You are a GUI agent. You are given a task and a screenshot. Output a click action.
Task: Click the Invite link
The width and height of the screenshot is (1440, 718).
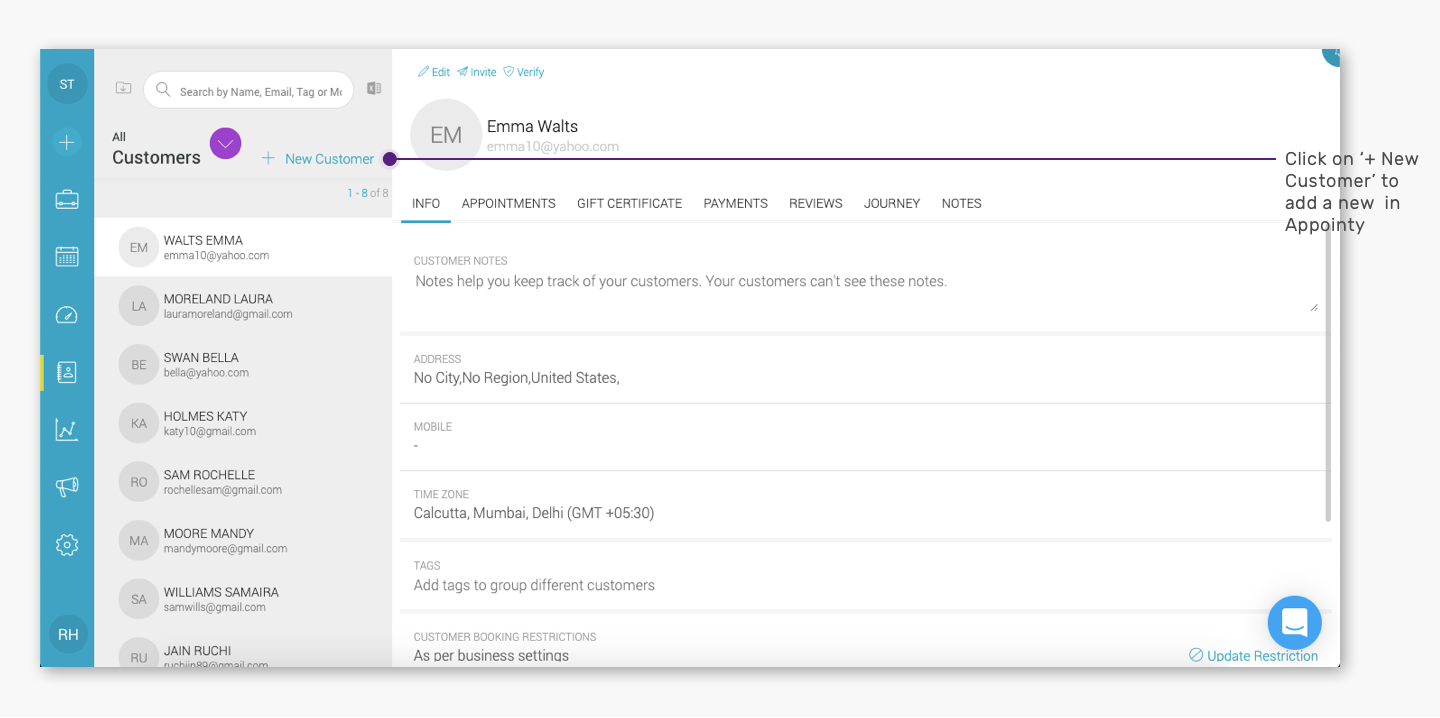[x=477, y=72]
